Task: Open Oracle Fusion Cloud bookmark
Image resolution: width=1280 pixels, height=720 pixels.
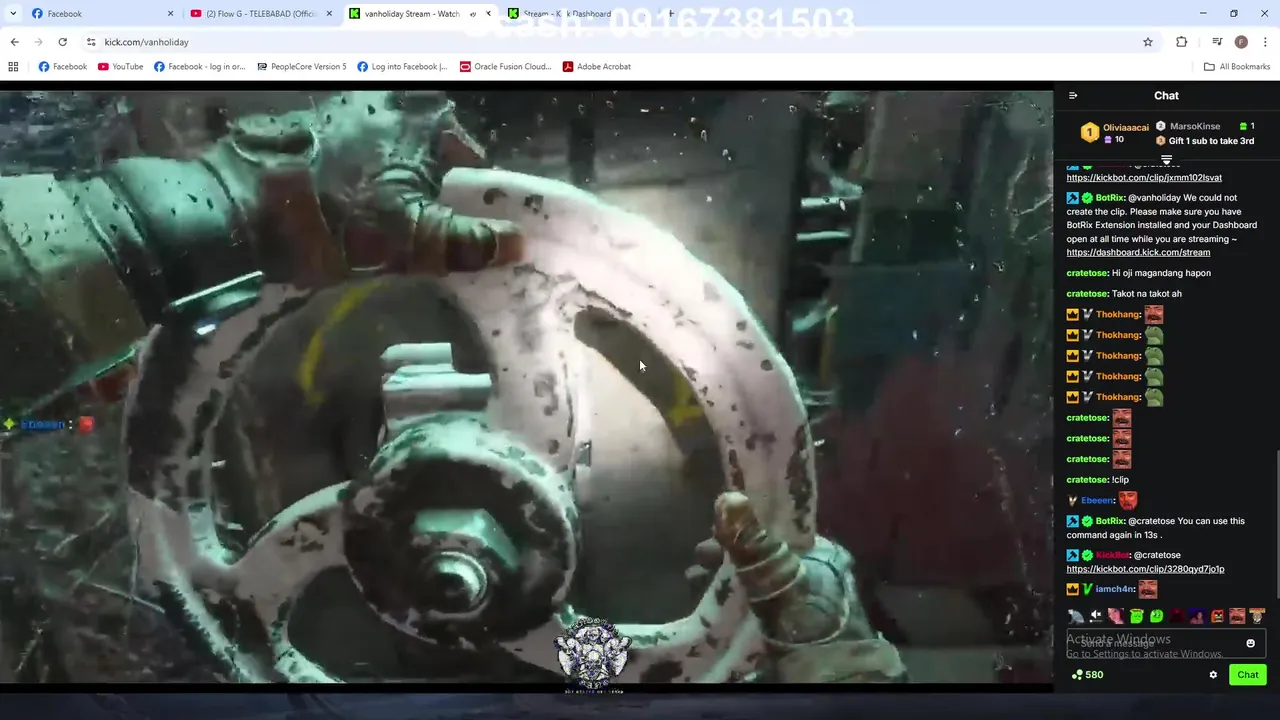Action: click(505, 67)
